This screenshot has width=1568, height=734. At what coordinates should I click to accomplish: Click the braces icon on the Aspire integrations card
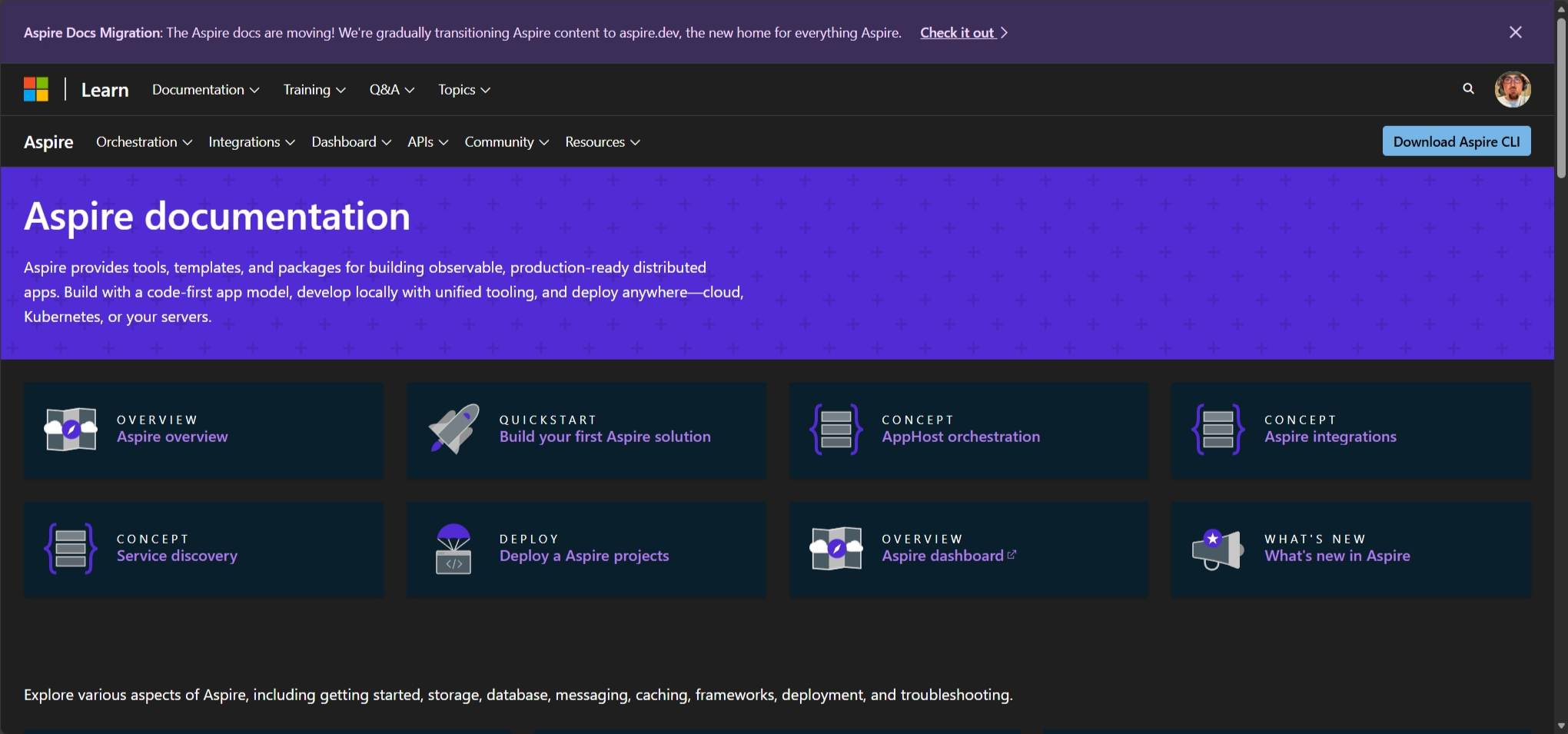1218,429
